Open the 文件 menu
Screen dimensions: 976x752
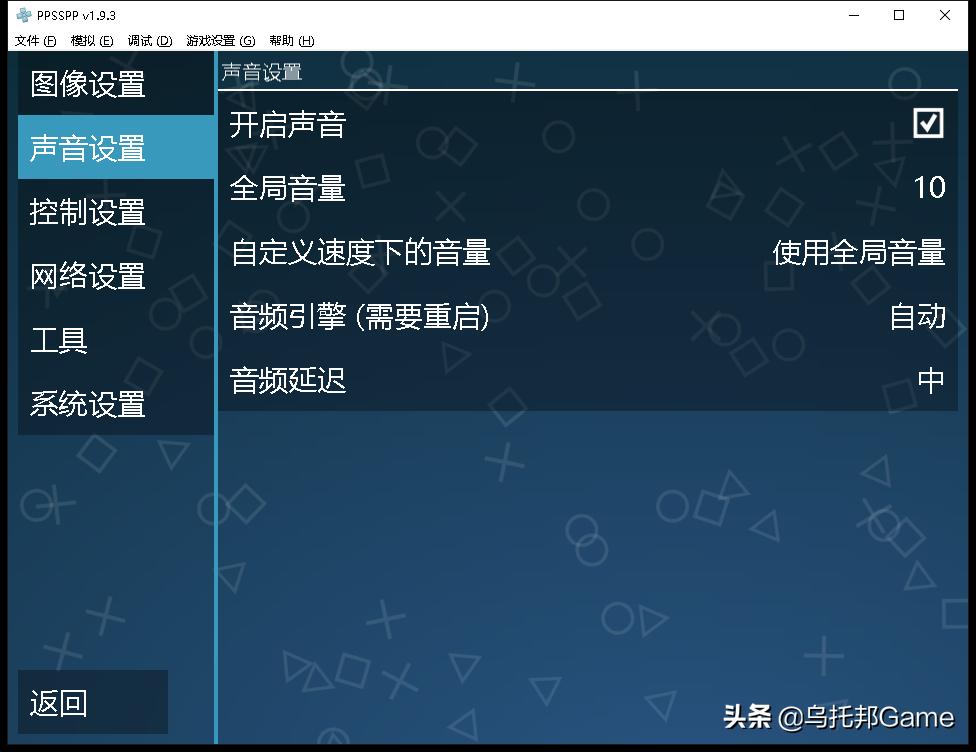pyautogui.click(x=35, y=40)
